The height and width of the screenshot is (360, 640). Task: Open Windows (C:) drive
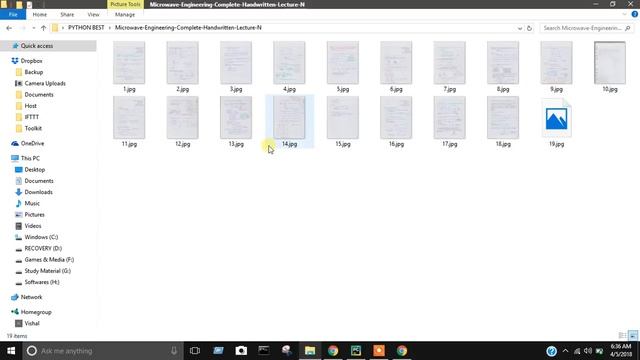(41, 237)
